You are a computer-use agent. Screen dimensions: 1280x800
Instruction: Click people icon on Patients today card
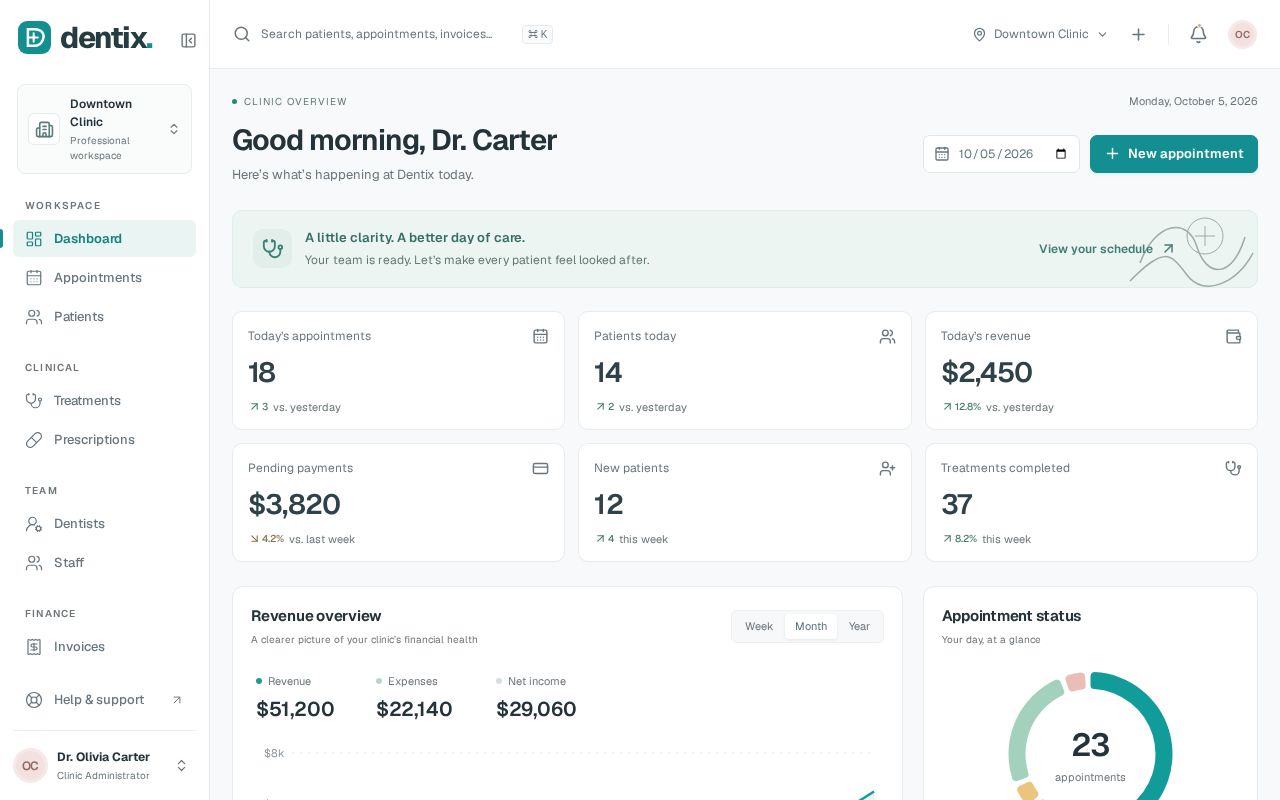(x=887, y=336)
